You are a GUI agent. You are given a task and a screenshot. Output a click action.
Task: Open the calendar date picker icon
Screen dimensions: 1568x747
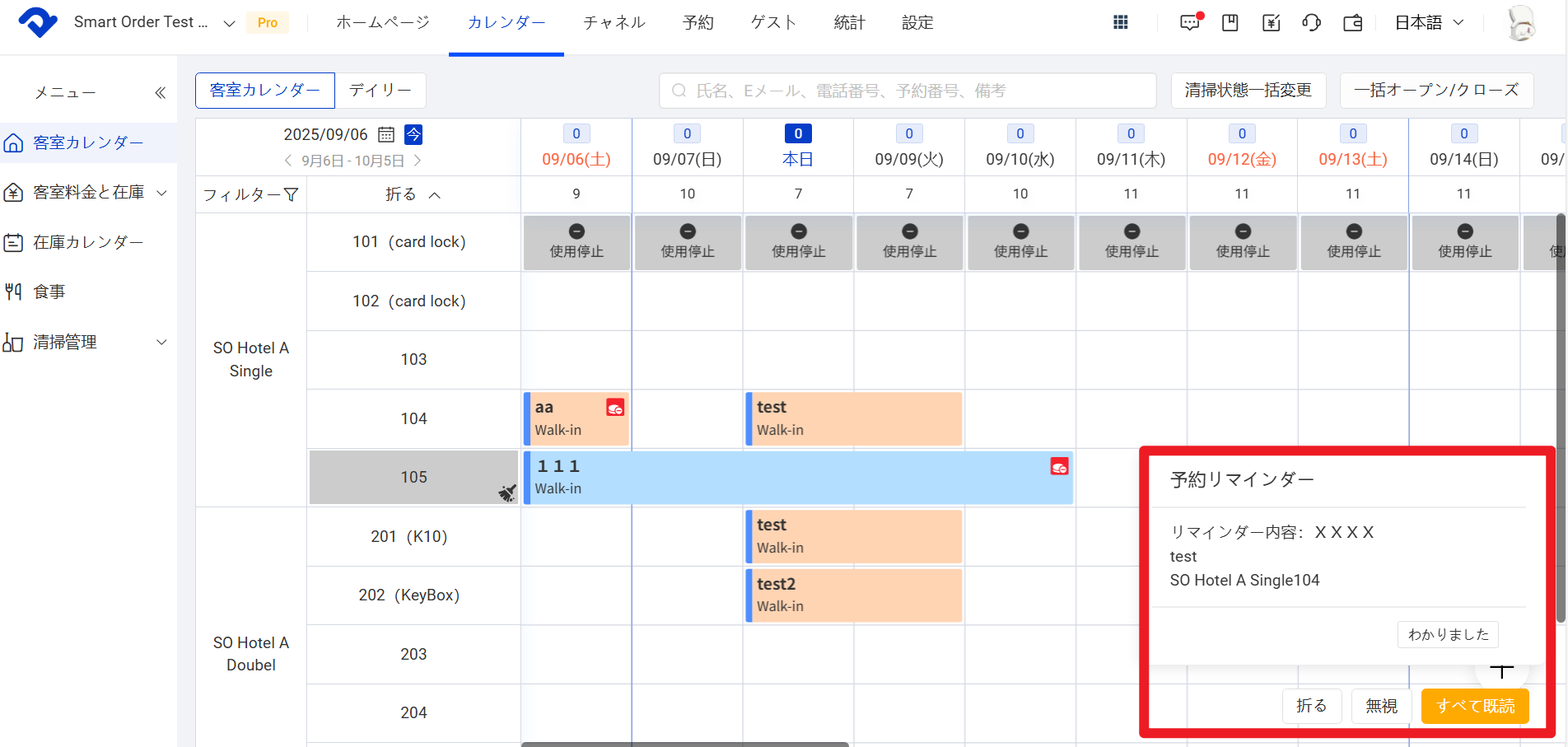pyautogui.click(x=385, y=134)
